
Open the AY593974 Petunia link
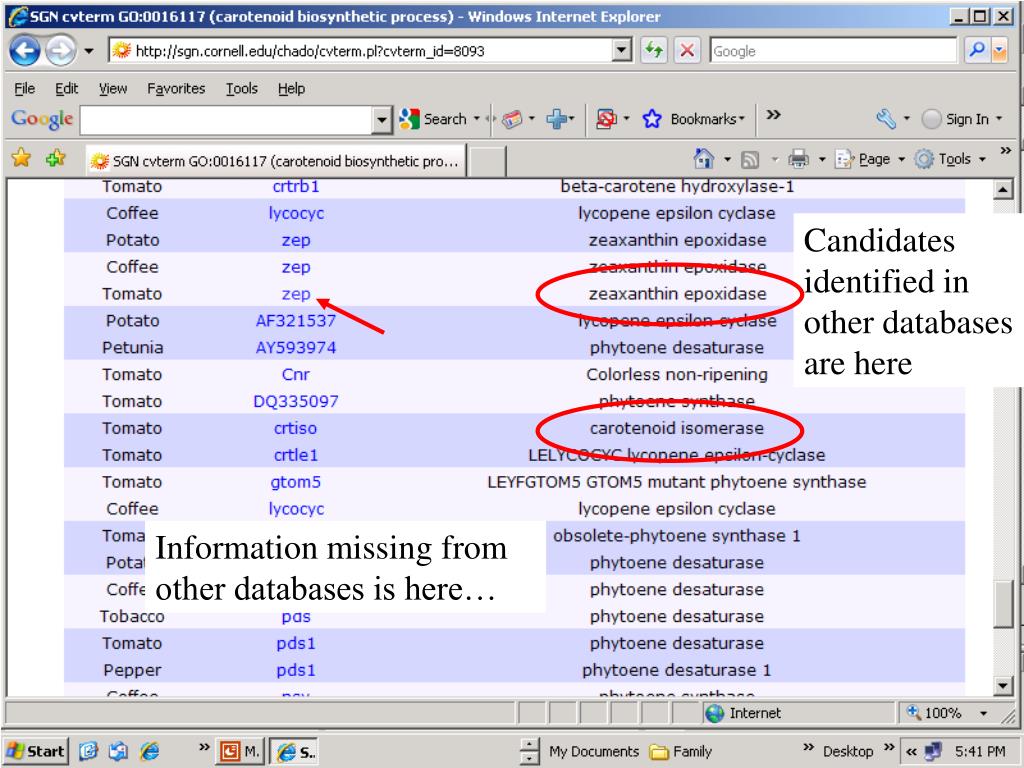click(x=296, y=347)
